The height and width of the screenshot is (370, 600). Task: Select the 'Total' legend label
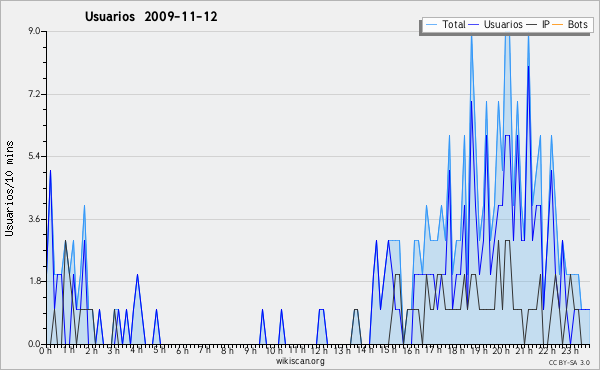[454, 24]
